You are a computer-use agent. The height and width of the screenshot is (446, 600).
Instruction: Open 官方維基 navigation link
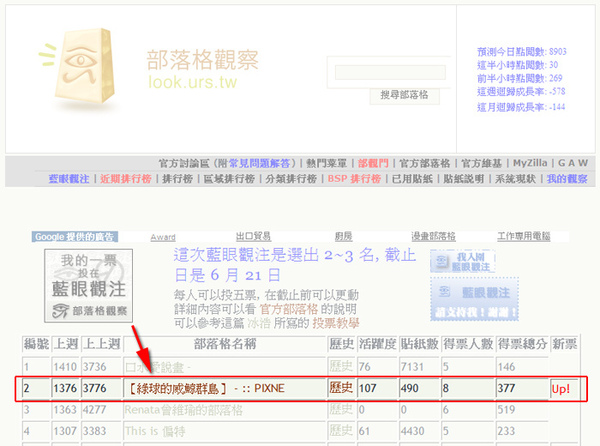[x=481, y=164]
